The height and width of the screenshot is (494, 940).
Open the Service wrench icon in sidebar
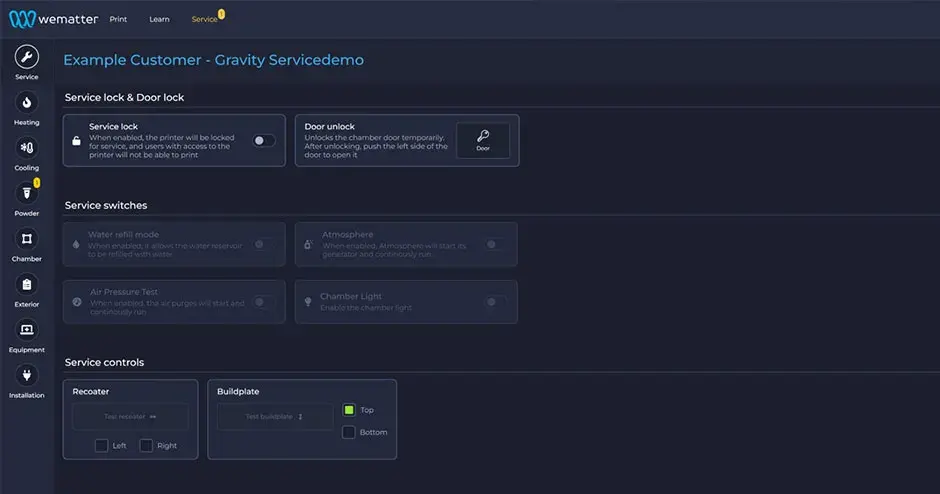tap(27, 57)
